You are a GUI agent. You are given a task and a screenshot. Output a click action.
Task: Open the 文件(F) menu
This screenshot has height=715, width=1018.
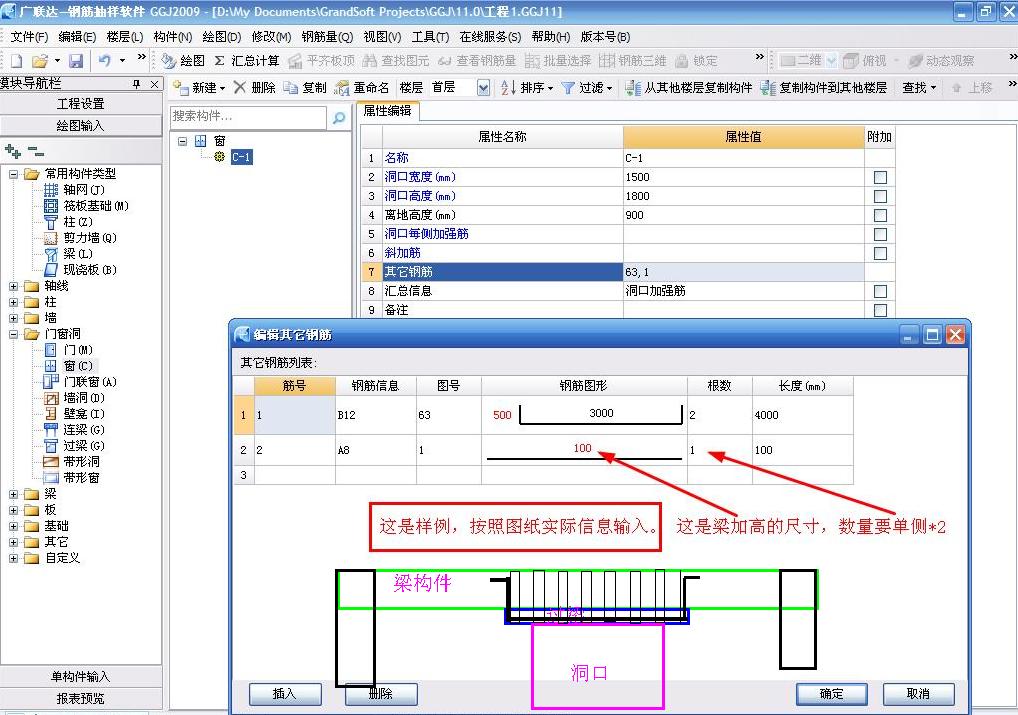[x=29, y=37]
